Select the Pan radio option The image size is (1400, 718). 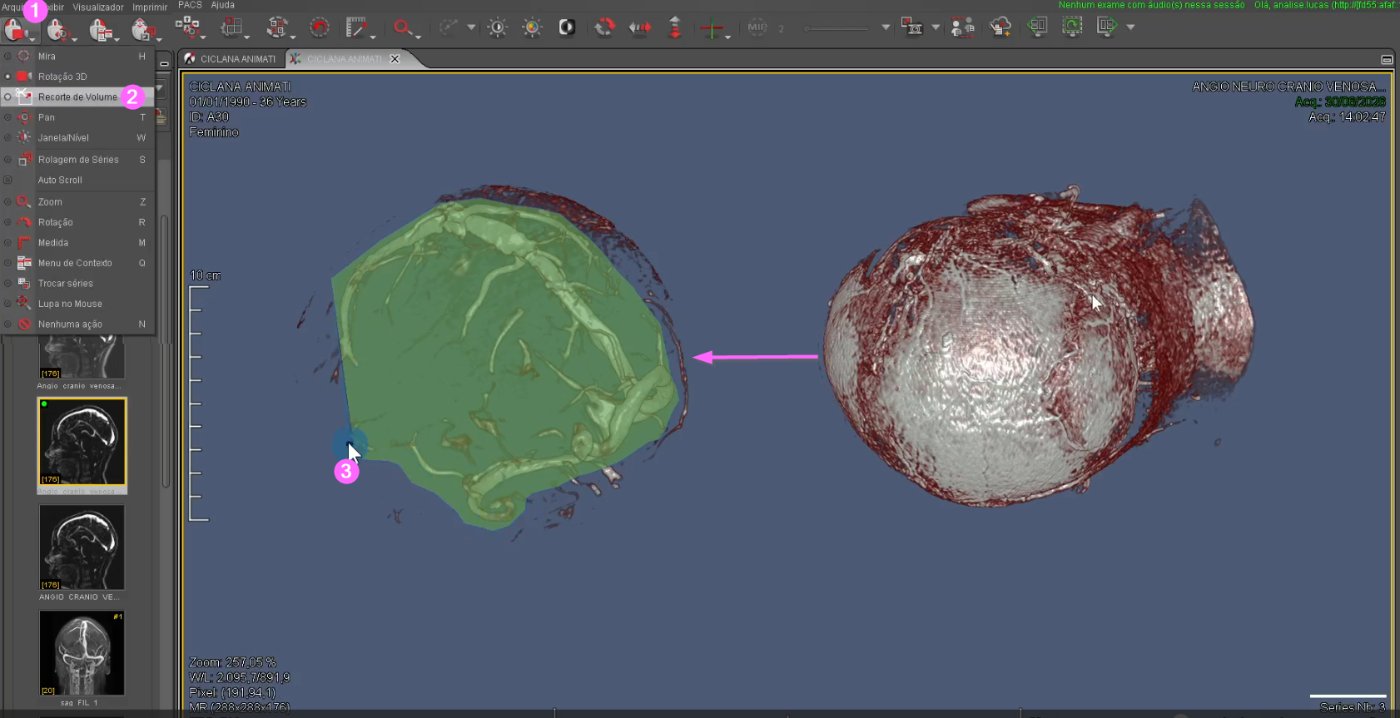tap(8, 117)
